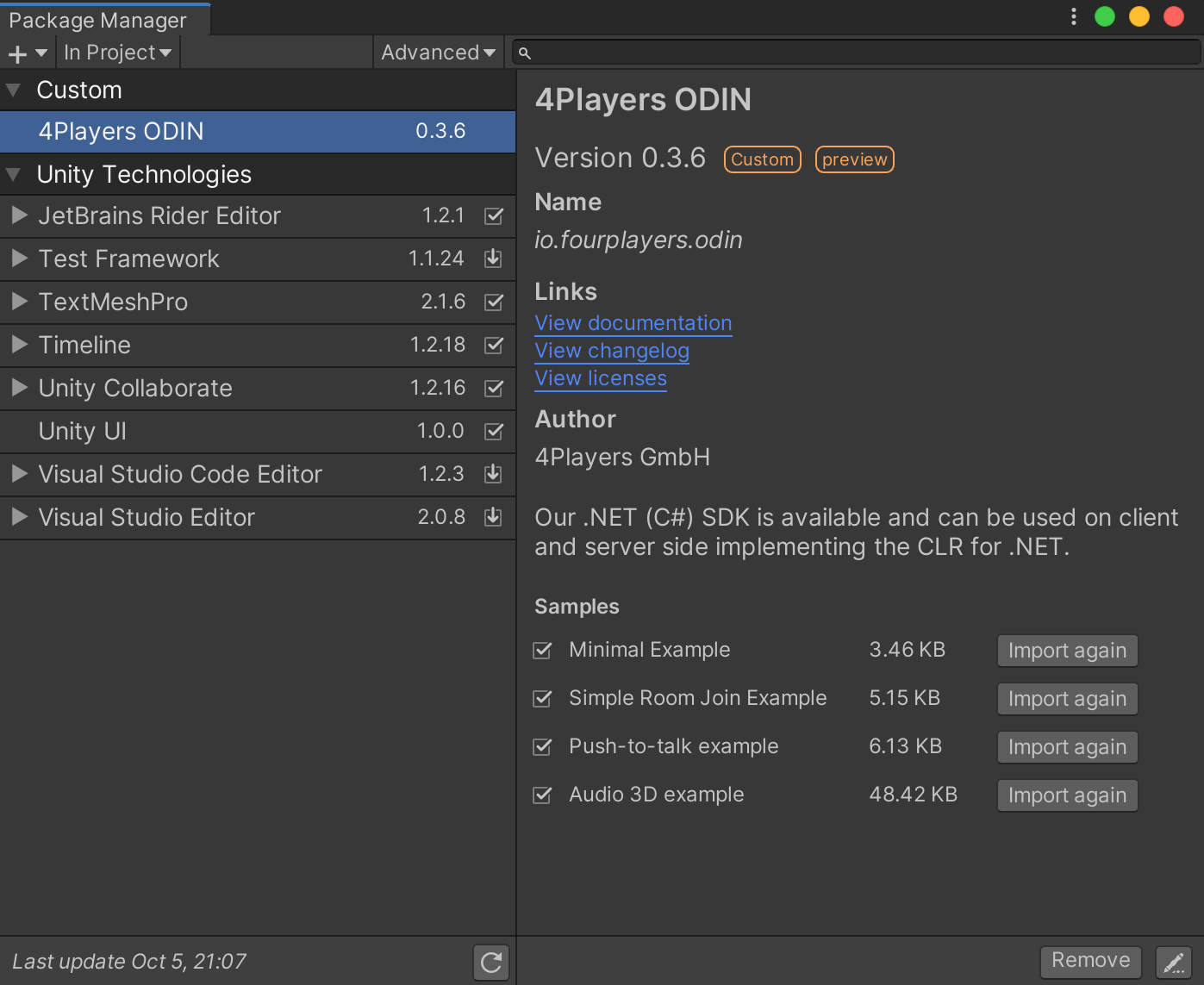The width and height of the screenshot is (1204, 985).
Task: Select the Package Manager tab
Action: (104, 19)
